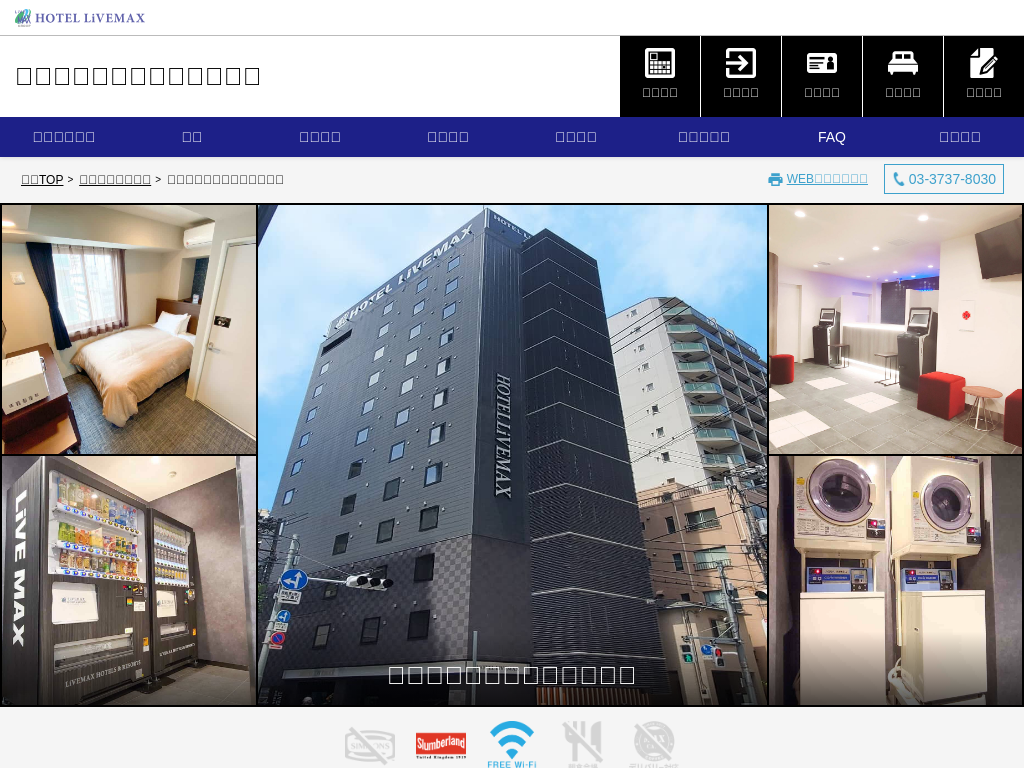Open the laundry machines photo
Image resolution: width=1024 pixels, height=768 pixels.
coord(895,580)
